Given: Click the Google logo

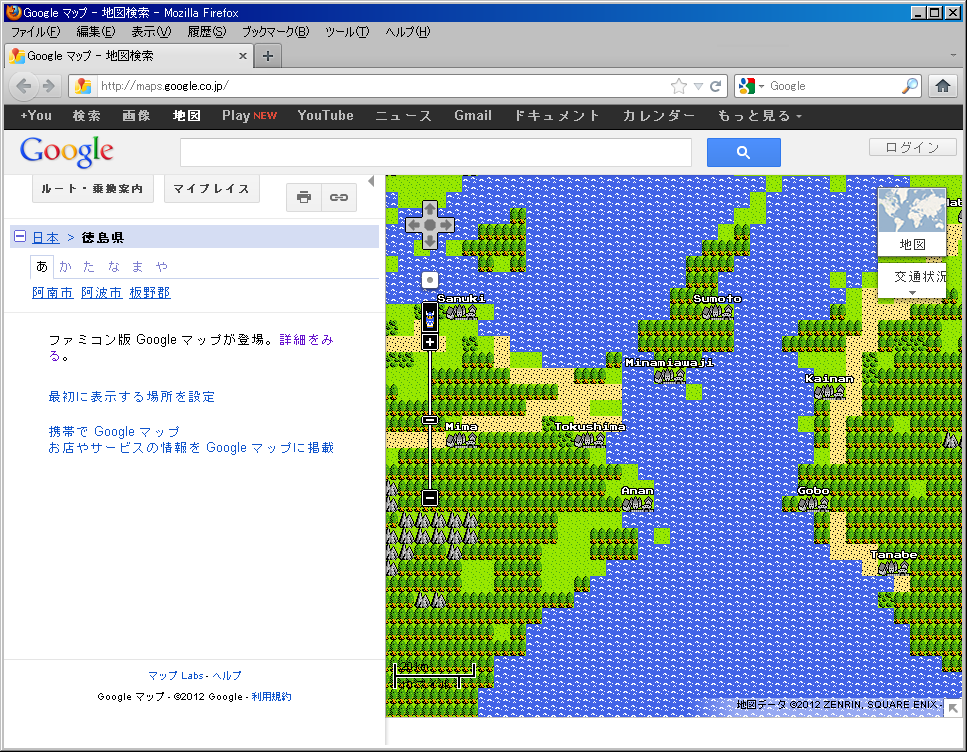Looking at the screenshot, I should pos(67,152).
